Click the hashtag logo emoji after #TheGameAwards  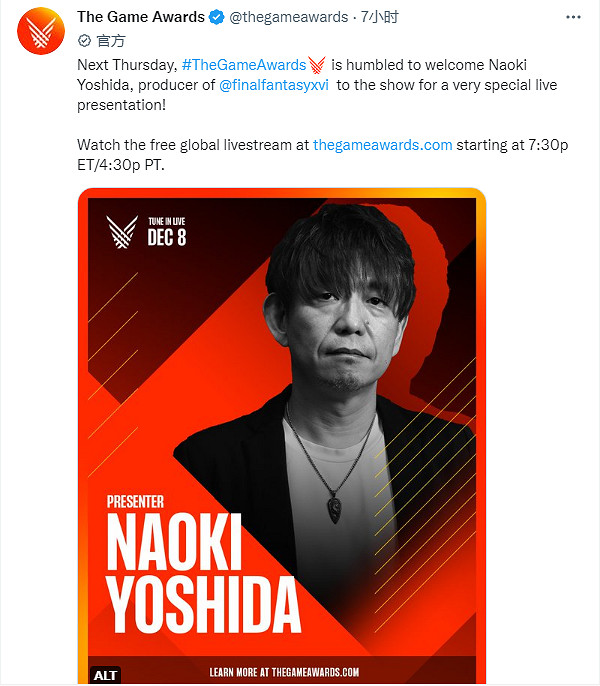(317, 65)
